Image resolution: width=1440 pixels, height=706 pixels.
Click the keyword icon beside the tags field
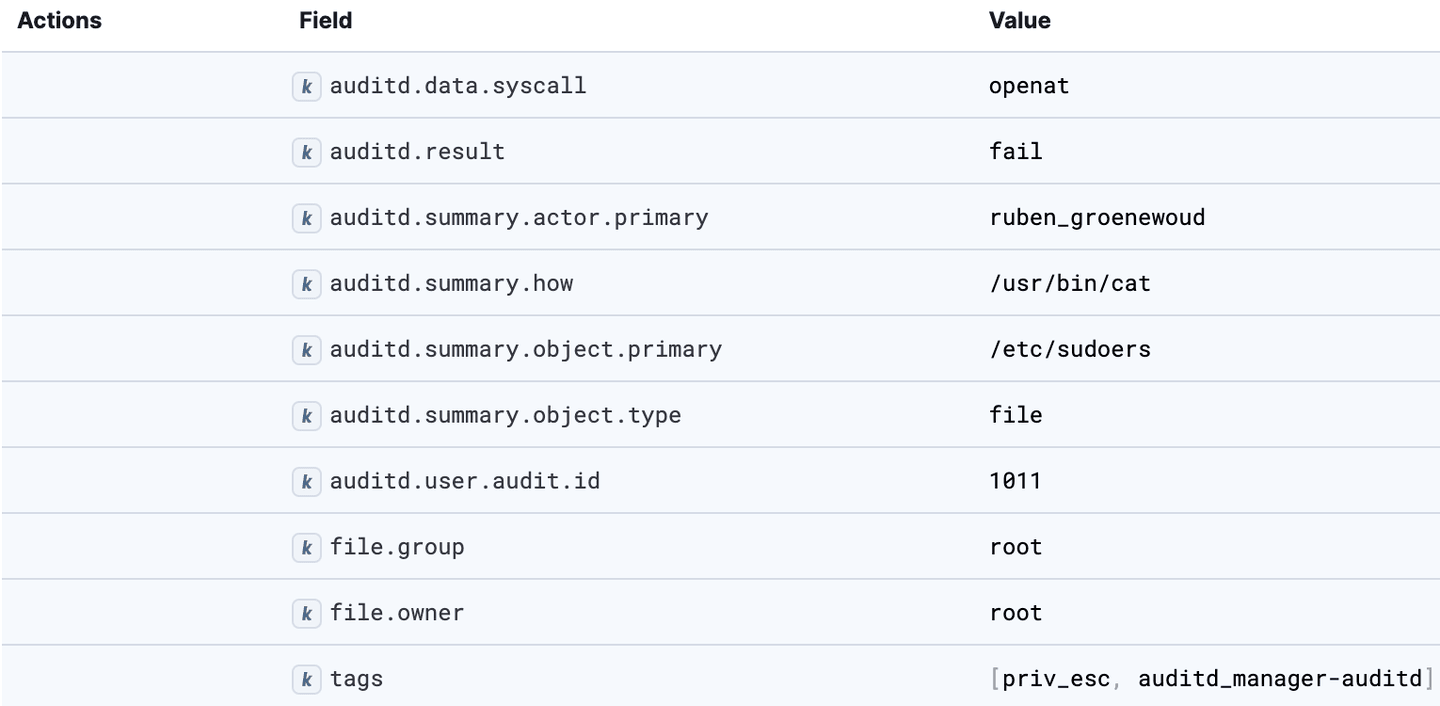click(306, 680)
